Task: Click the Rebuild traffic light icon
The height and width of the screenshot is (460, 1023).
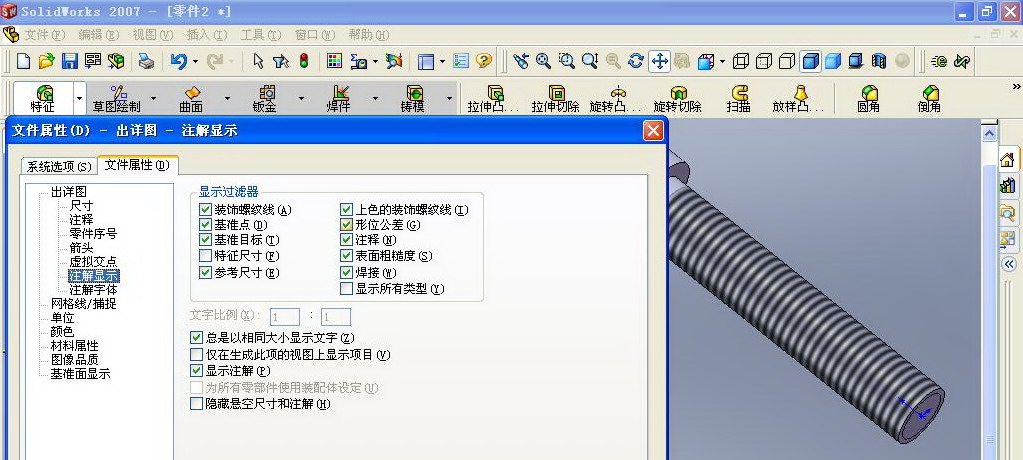Action: click(304, 61)
